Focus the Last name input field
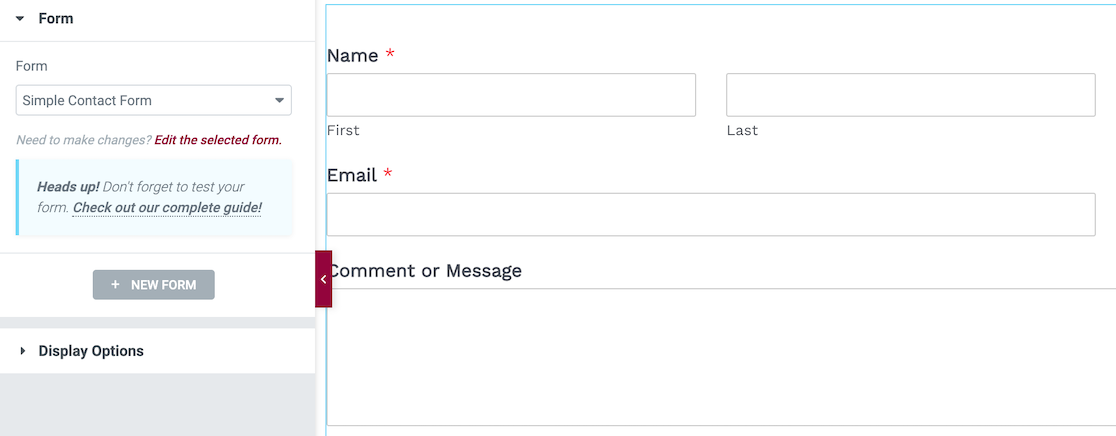Viewport: 1116px width, 436px height. pyautogui.click(x=910, y=95)
